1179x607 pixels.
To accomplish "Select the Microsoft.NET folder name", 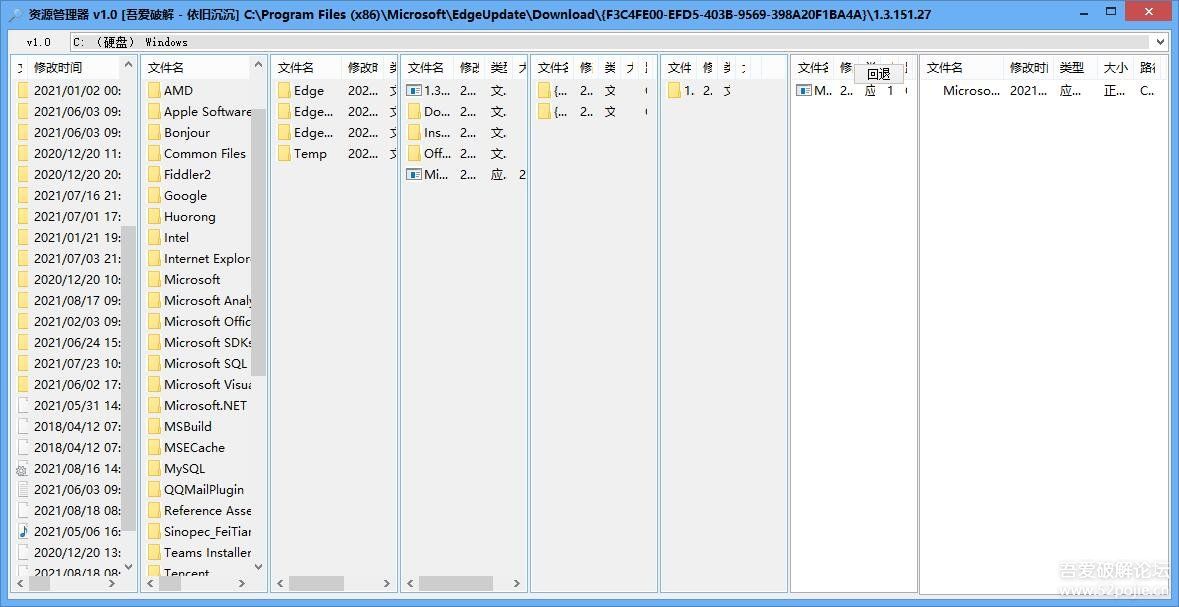I will (x=205, y=405).
